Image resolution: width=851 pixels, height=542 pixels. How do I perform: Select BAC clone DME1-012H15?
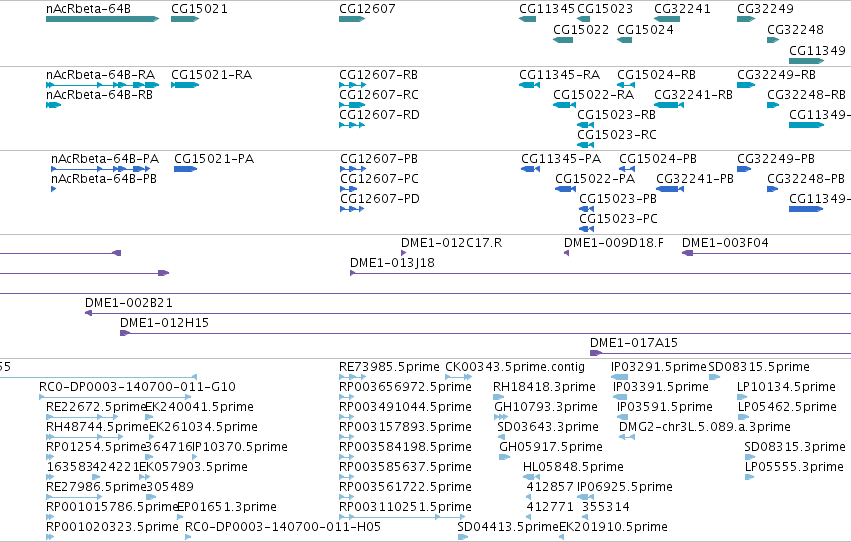point(164,323)
